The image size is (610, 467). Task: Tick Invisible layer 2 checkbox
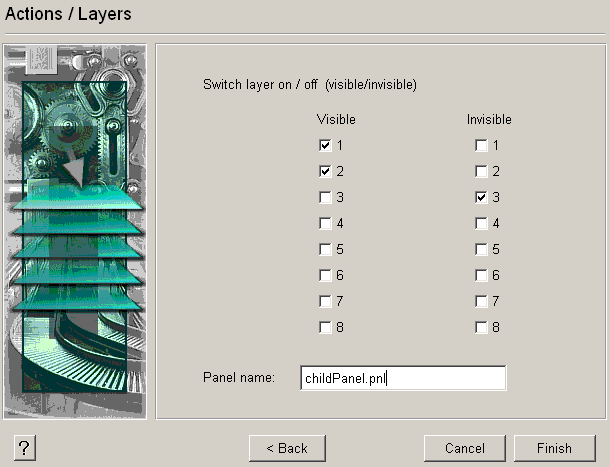coord(481,171)
